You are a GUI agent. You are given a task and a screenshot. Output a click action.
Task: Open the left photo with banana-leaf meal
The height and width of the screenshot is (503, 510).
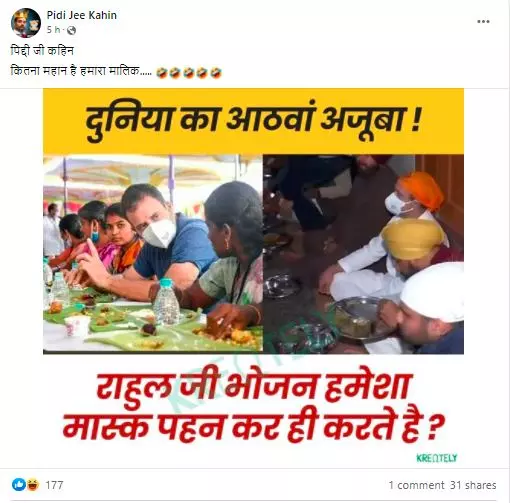pos(153,254)
